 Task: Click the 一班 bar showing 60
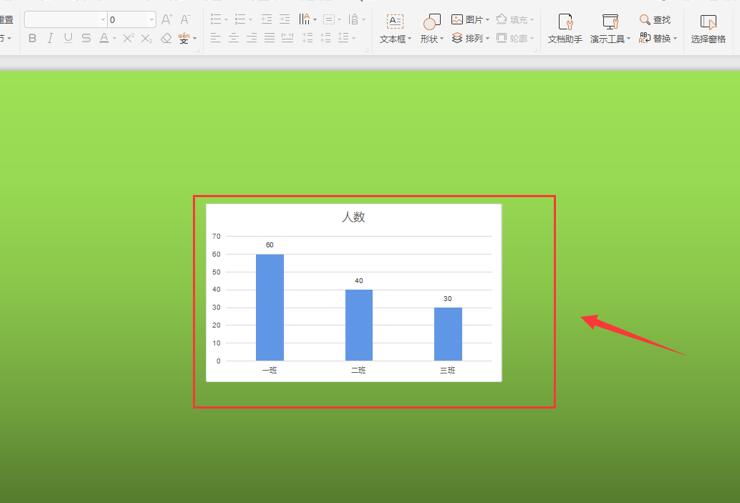[x=269, y=307]
